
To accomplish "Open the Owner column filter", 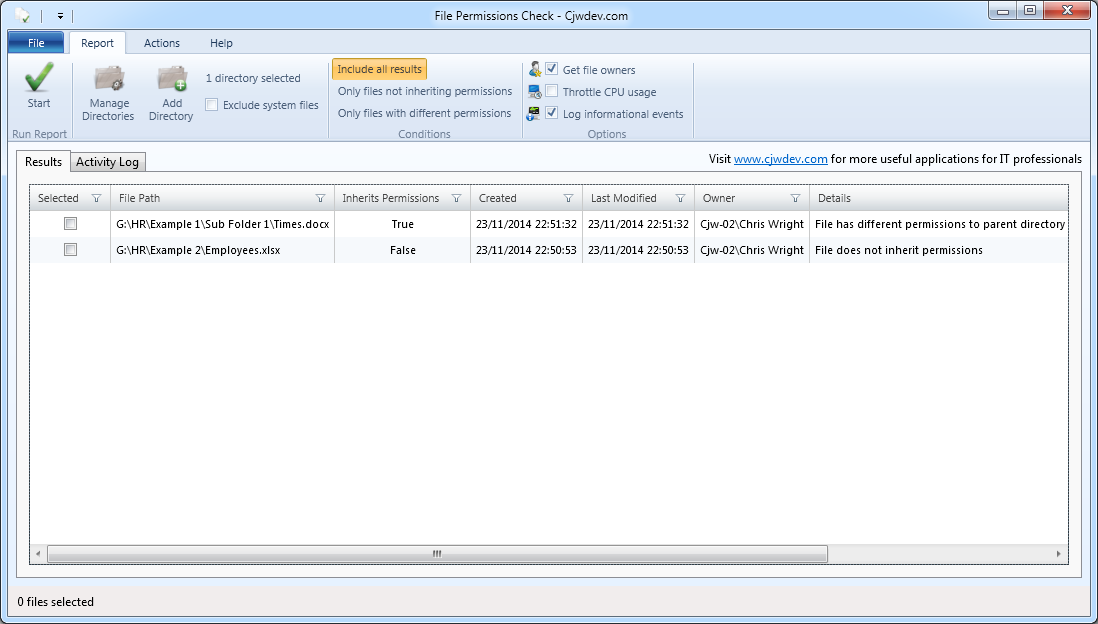I will 795,198.
